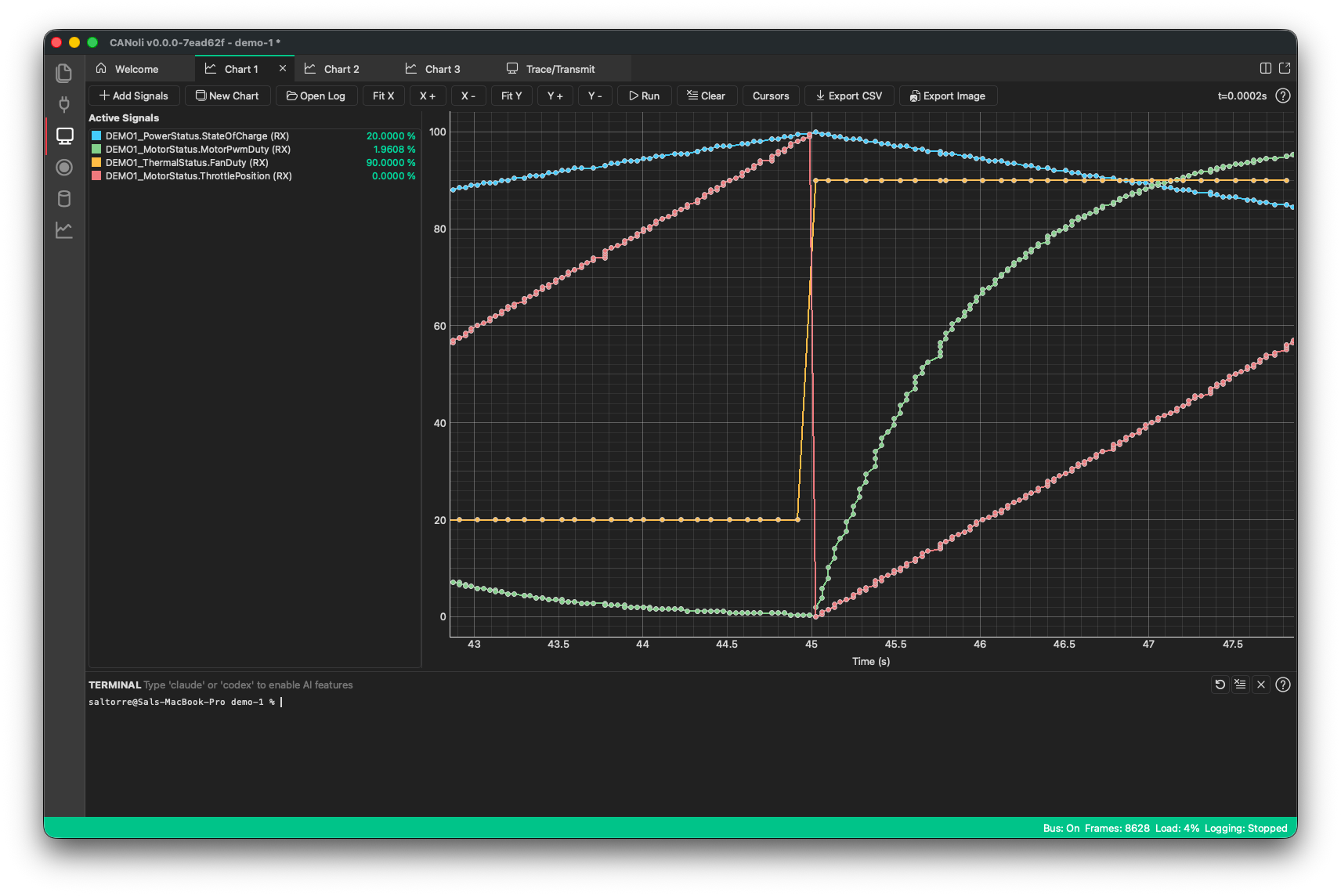Image resolution: width=1341 pixels, height=896 pixels.
Task: Fit the X axis
Action: click(x=384, y=96)
